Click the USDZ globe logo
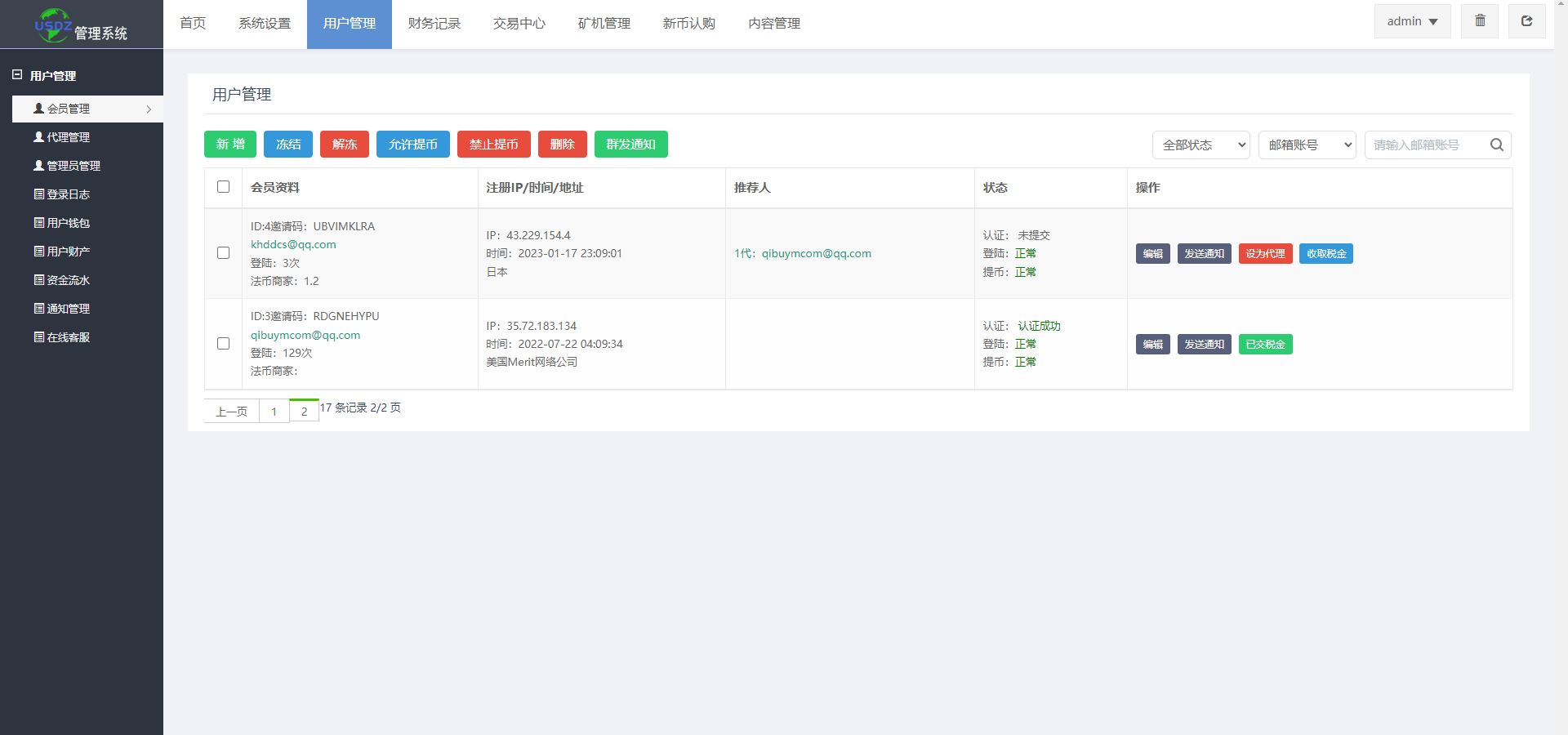 pyautogui.click(x=53, y=25)
